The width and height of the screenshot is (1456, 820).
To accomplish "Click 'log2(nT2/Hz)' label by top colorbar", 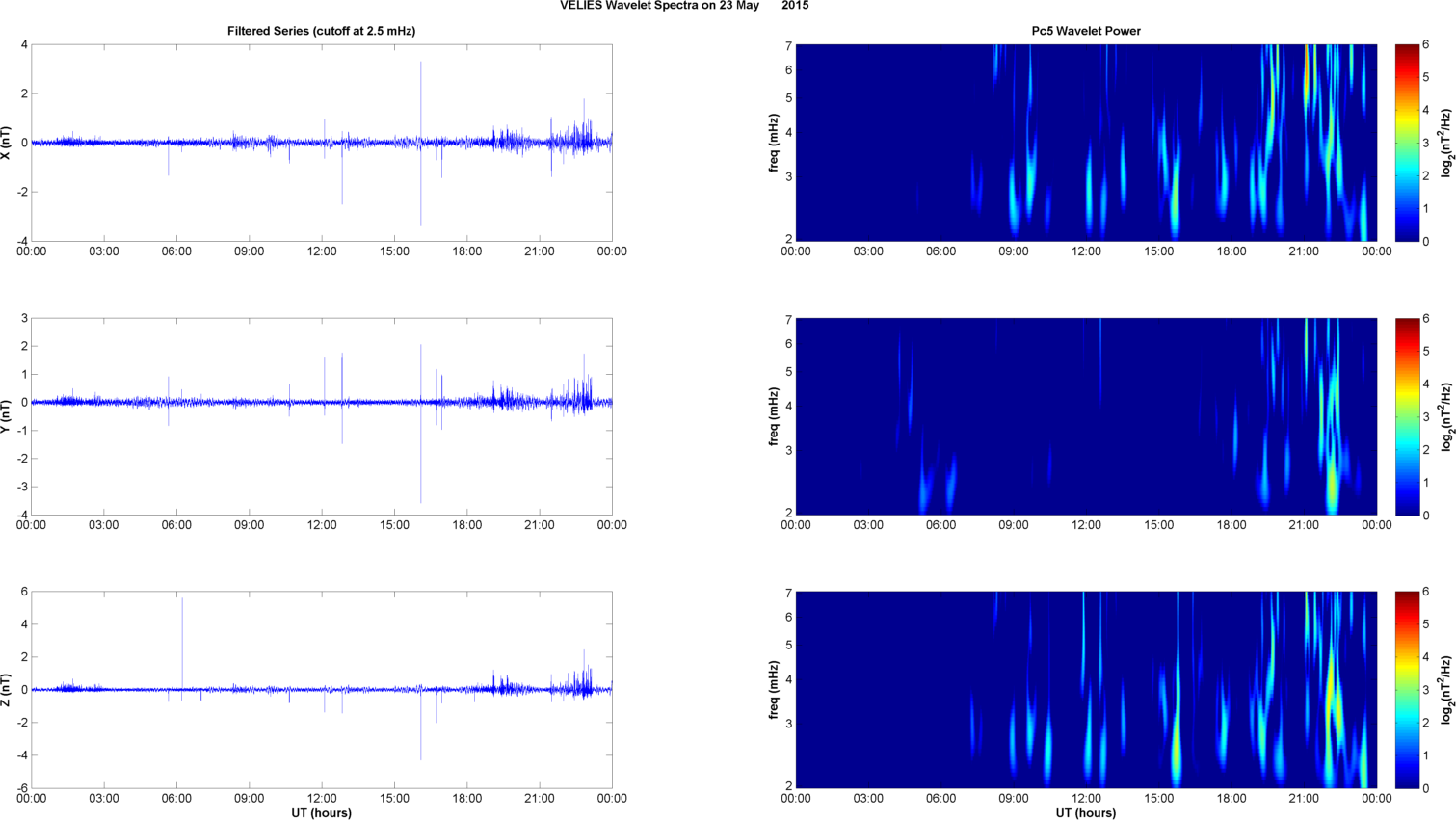I will [1447, 143].
